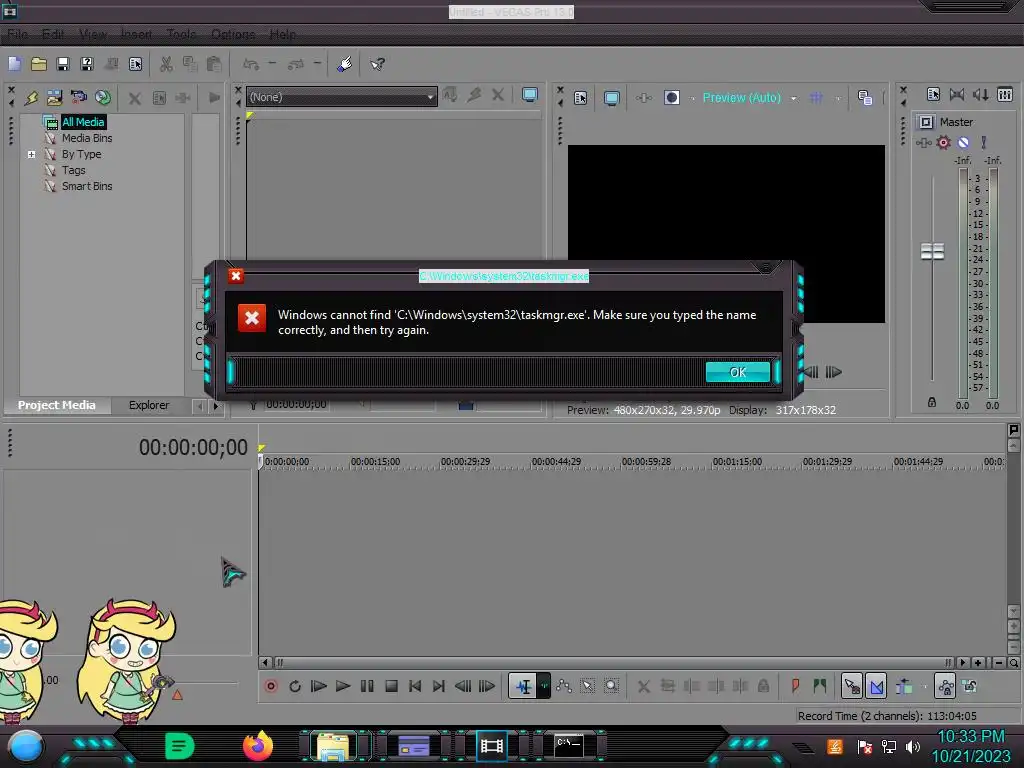Viewport: 1024px width, 768px height.
Task: Click the Stop button in the transport bar
Action: (391, 686)
